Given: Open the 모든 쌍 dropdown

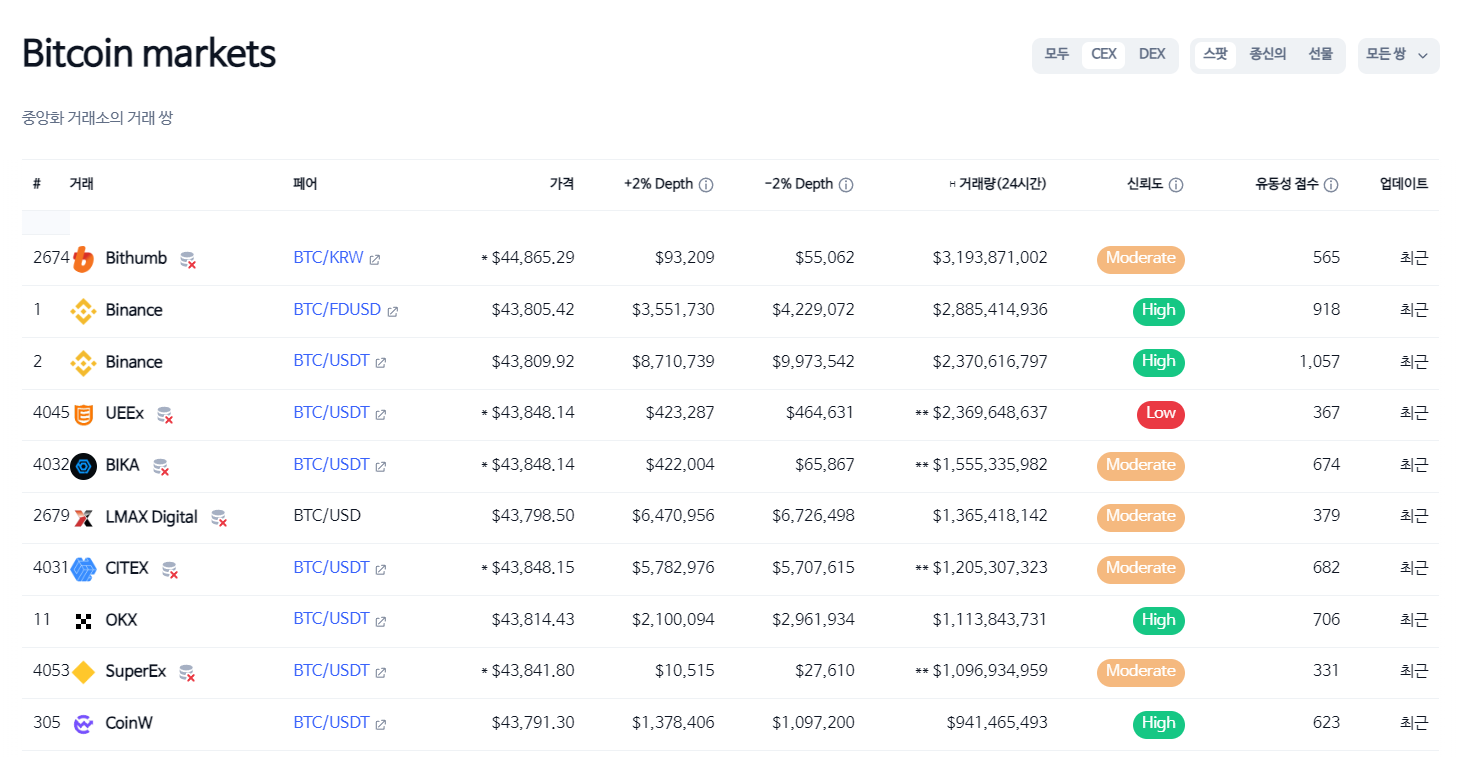Looking at the screenshot, I should tap(1398, 55).
